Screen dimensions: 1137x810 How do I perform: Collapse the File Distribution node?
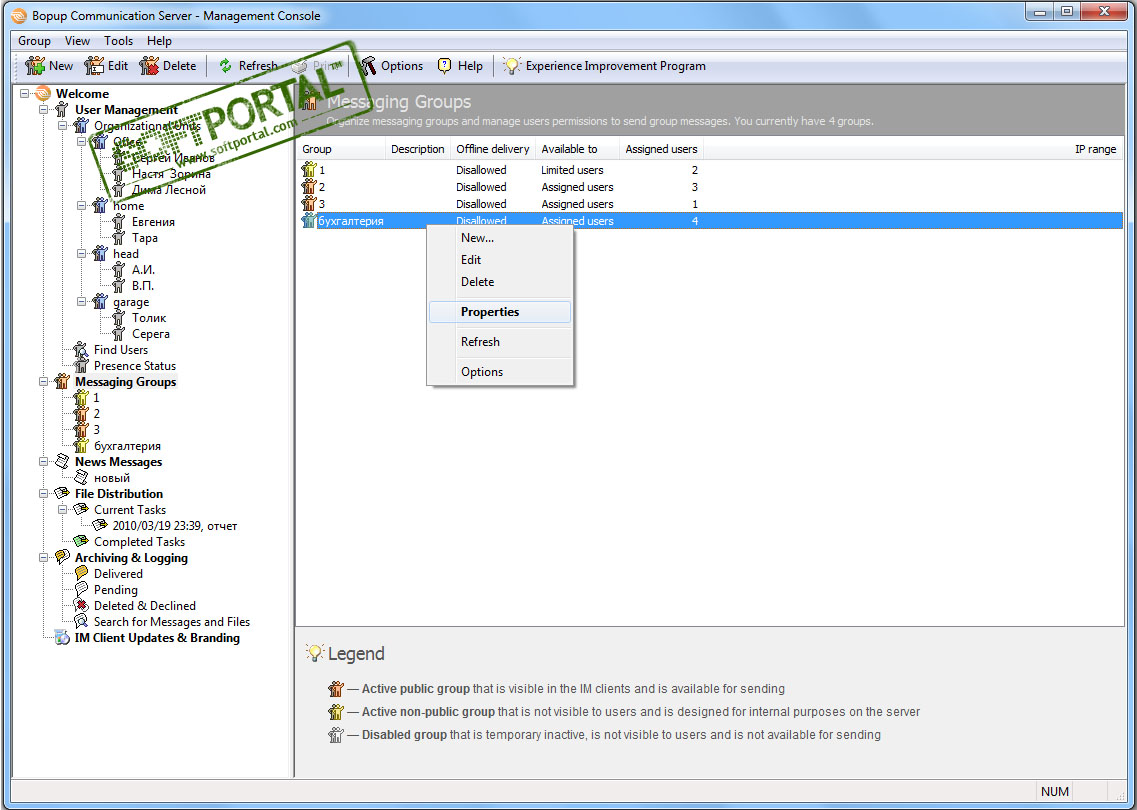44,493
